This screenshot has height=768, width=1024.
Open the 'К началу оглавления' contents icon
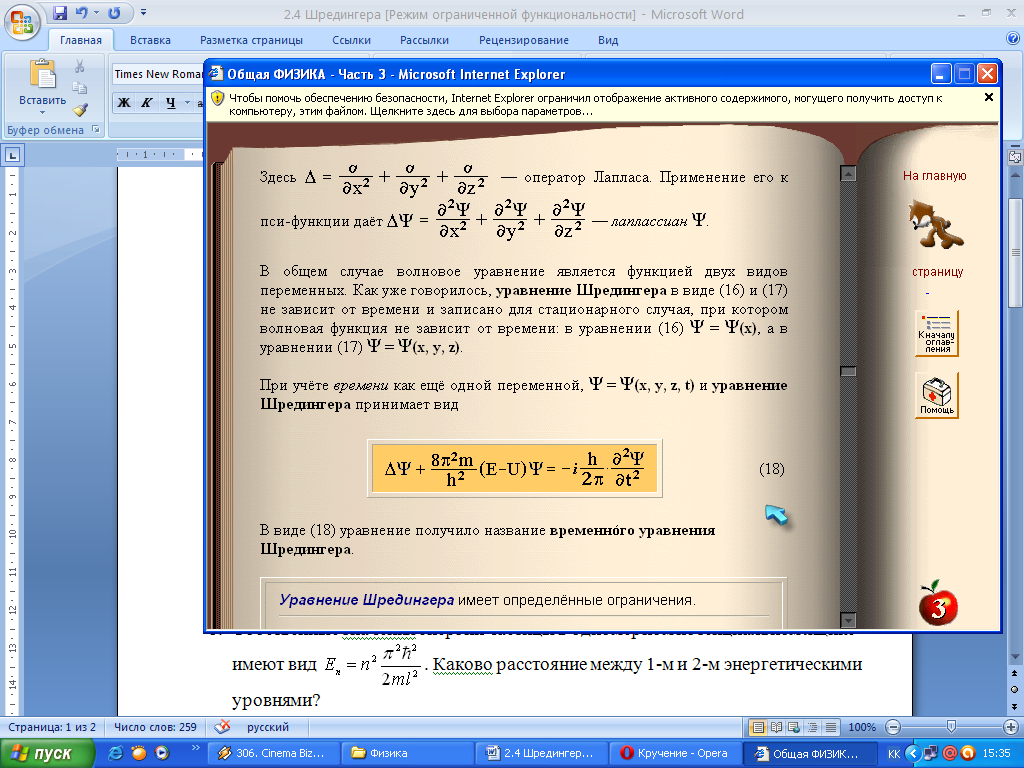[936, 334]
